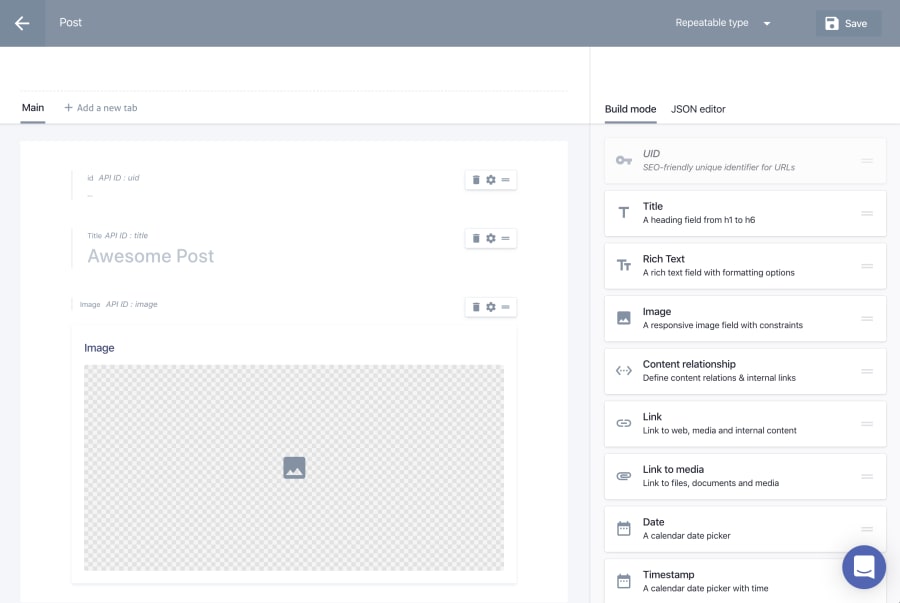Click the Rich Text Tt icon
Screen dimensions: 900x603
(624, 265)
